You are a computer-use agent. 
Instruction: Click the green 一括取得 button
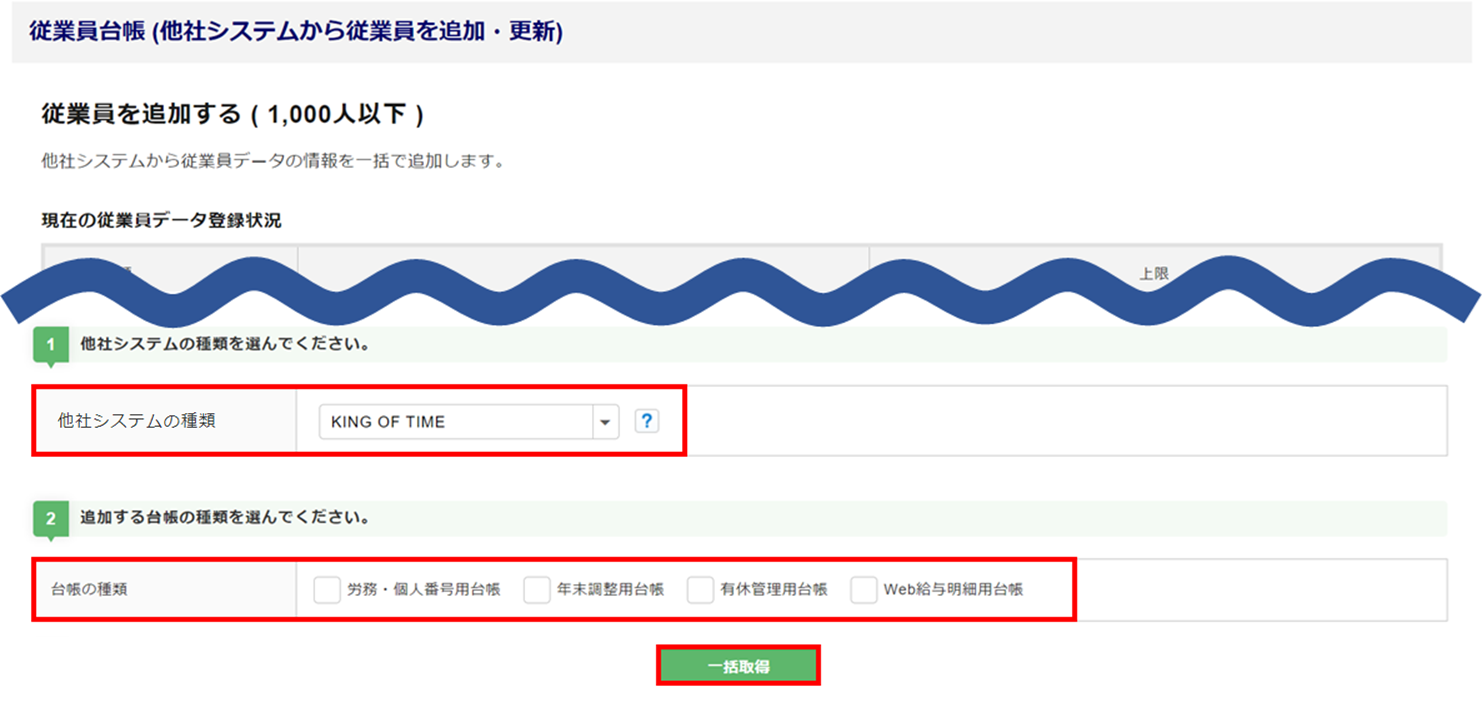pos(739,666)
